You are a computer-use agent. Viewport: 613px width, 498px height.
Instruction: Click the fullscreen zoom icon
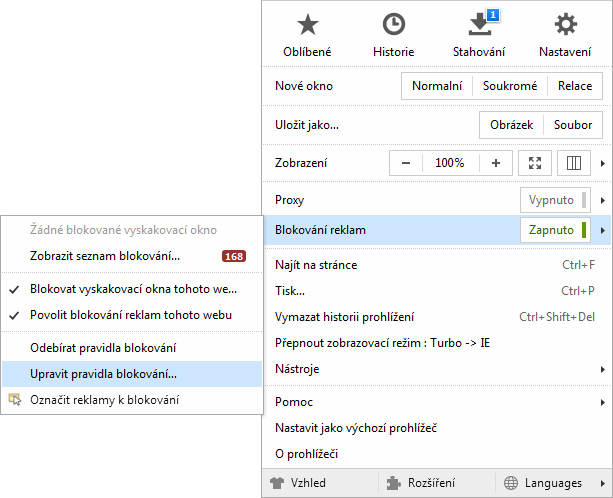pyautogui.click(x=535, y=163)
